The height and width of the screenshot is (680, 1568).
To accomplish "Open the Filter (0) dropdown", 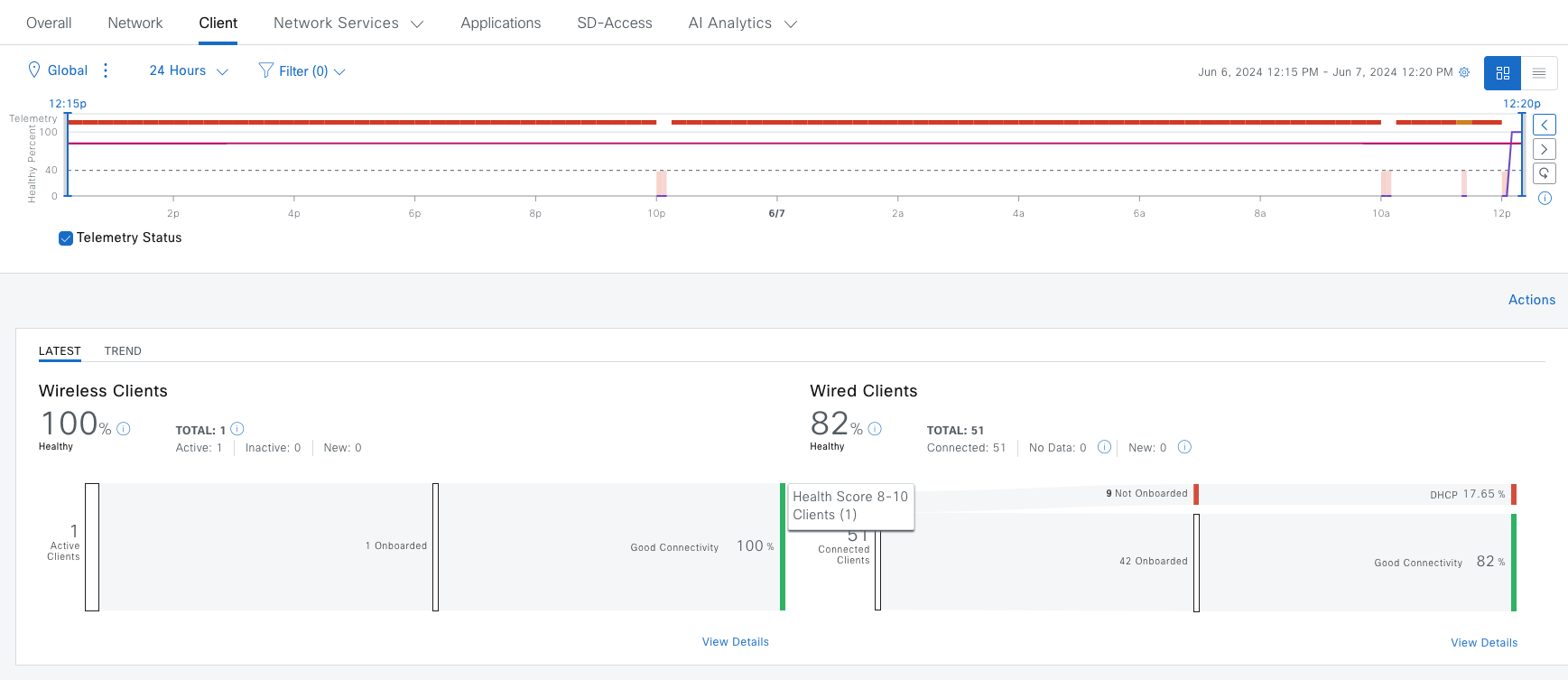I will (302, 71).
